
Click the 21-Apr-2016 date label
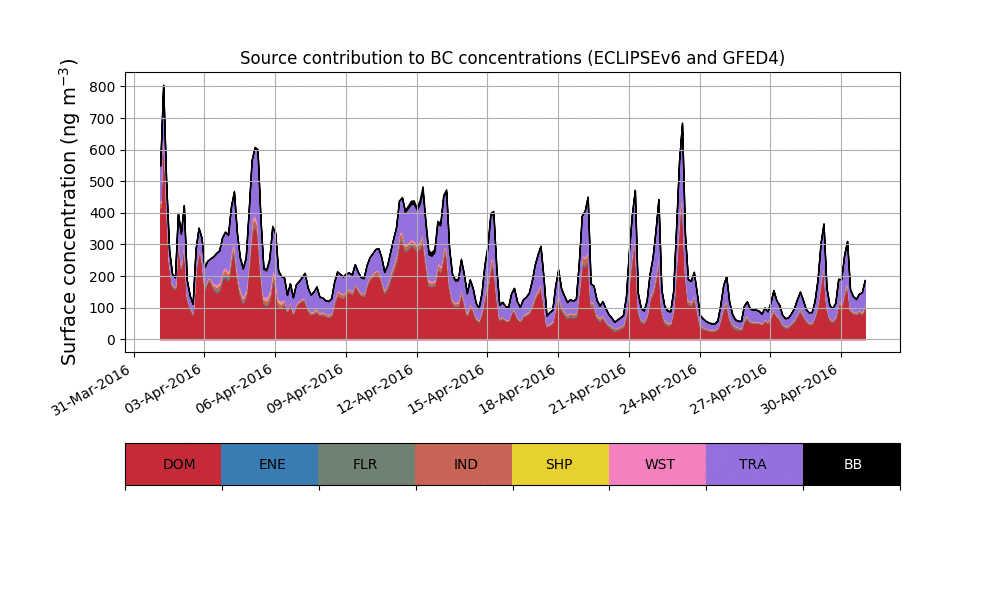588,389
